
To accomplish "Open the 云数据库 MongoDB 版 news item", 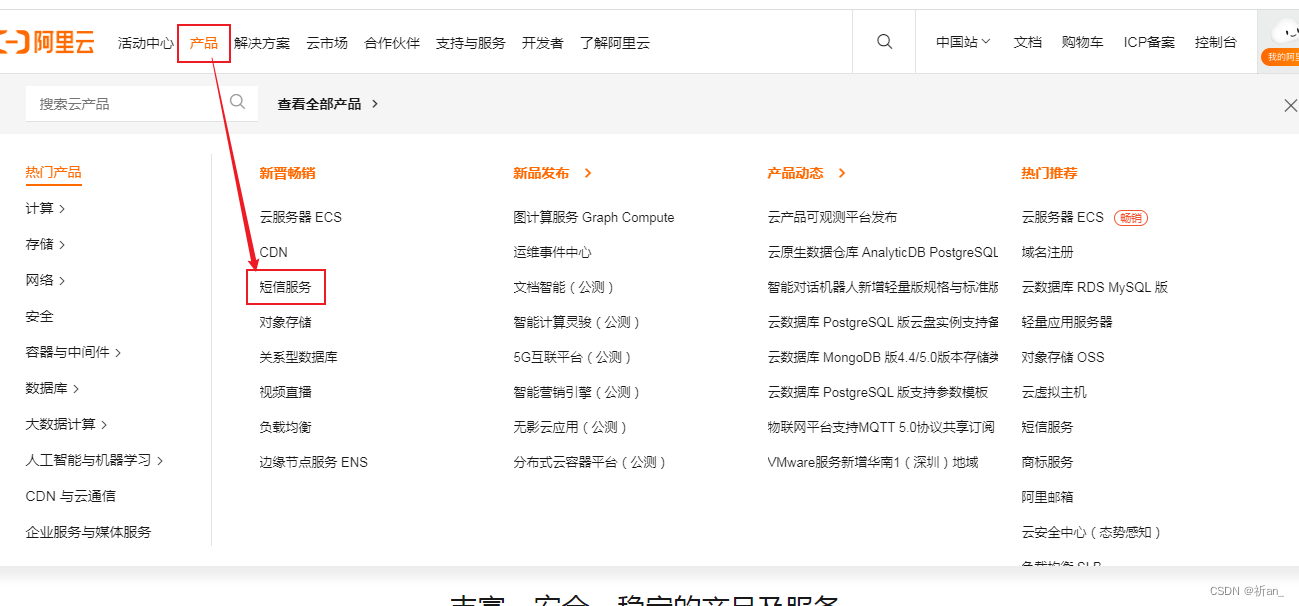I will point(883,357).
